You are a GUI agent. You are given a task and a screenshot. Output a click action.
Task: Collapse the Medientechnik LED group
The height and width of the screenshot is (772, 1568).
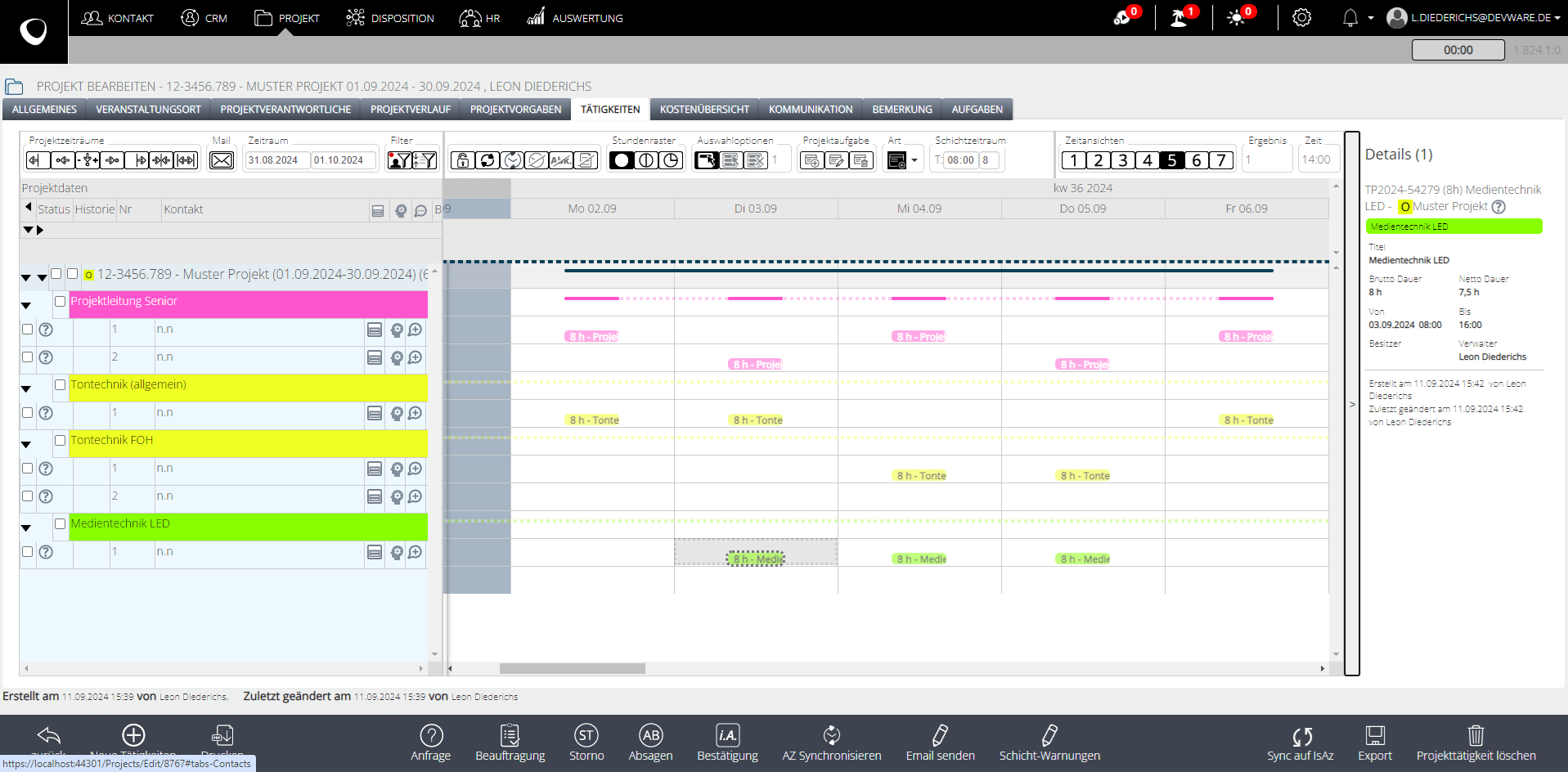(26, 527)
